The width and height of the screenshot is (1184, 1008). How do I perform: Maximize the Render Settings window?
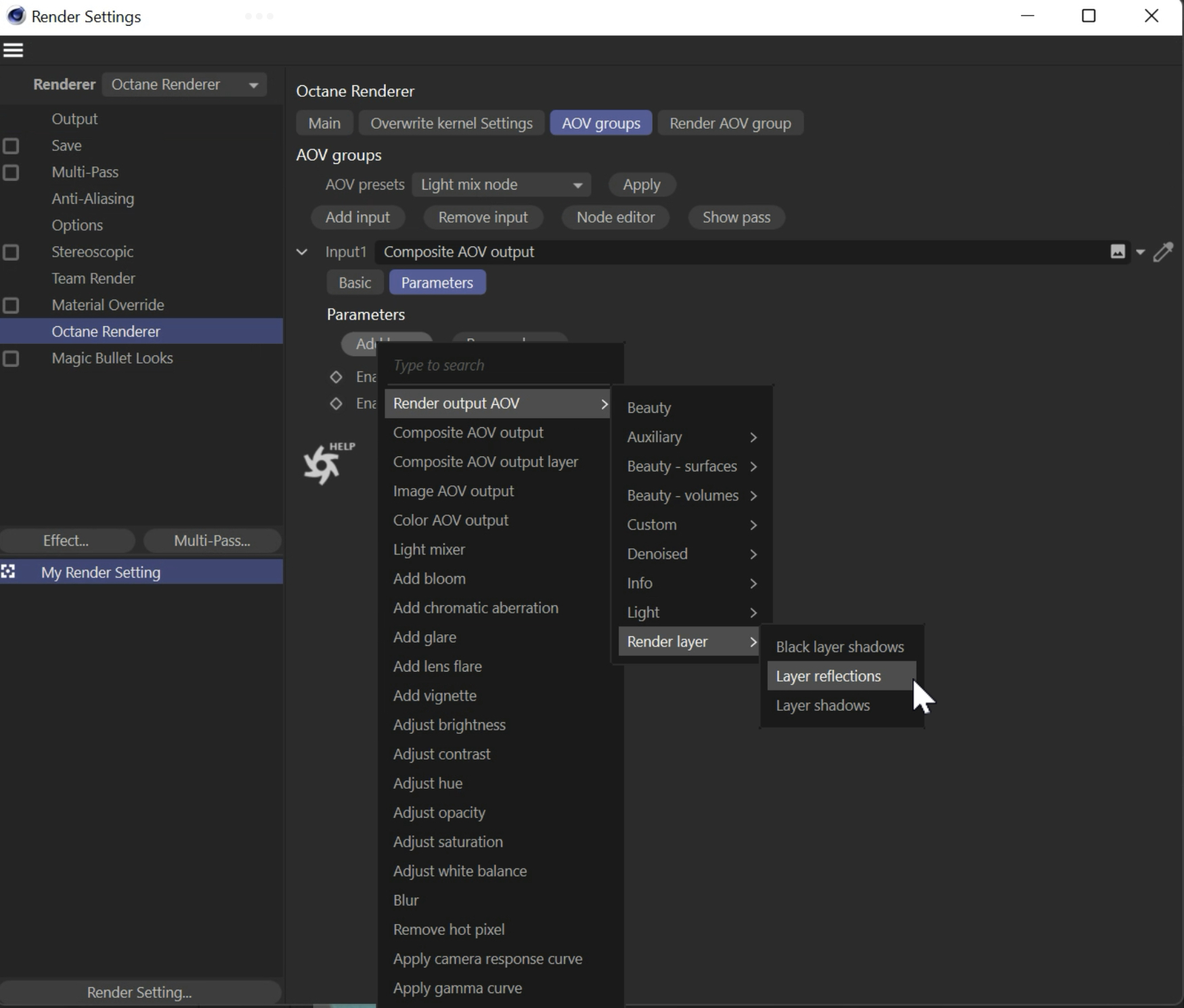click(1089, 16)
